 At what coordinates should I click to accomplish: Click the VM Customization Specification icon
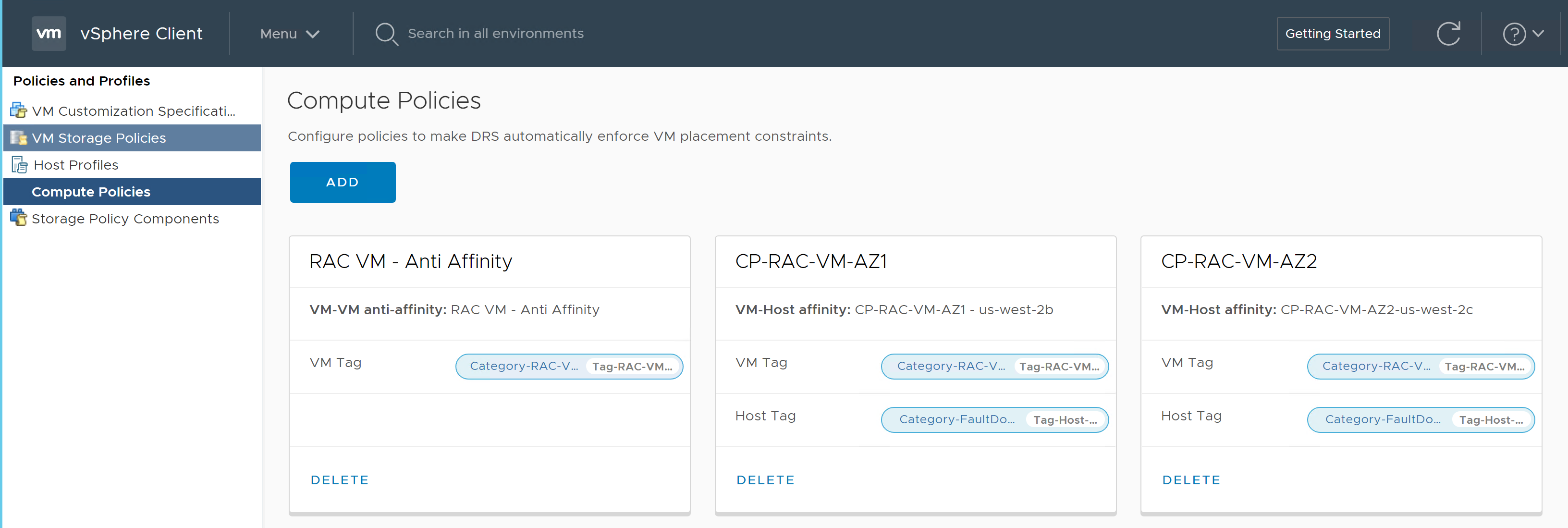(x=18, y=111)
